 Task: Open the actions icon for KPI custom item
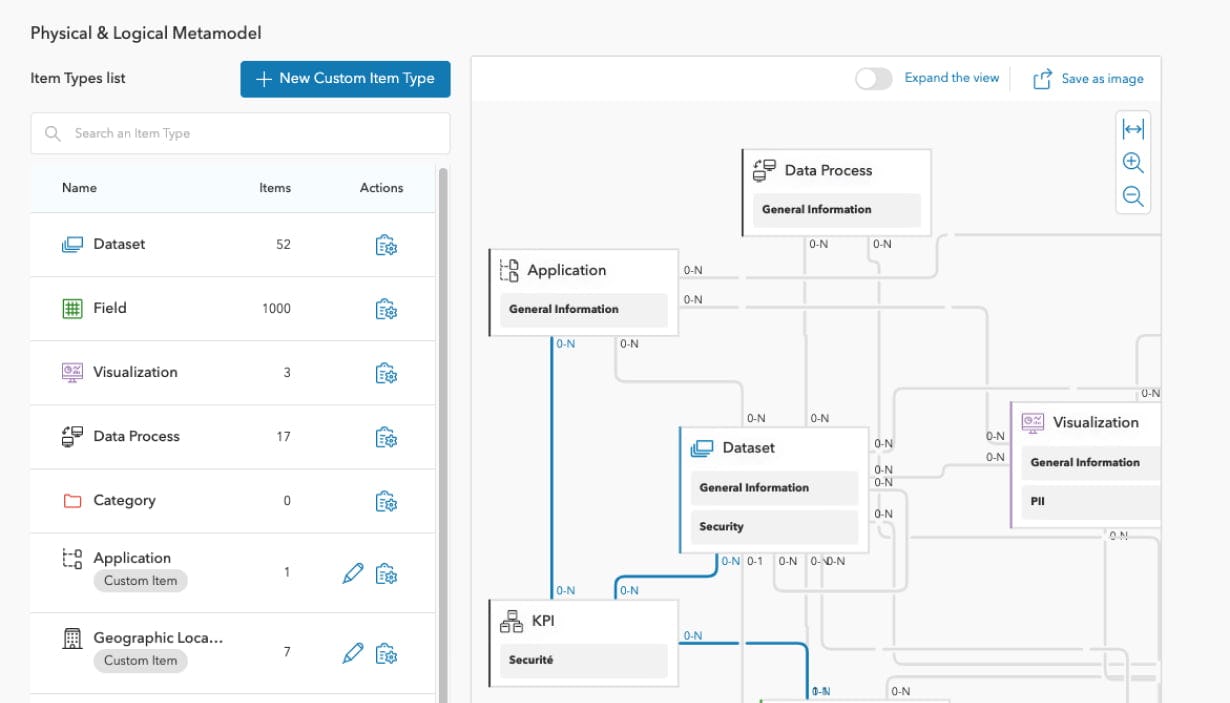[387, 700]
